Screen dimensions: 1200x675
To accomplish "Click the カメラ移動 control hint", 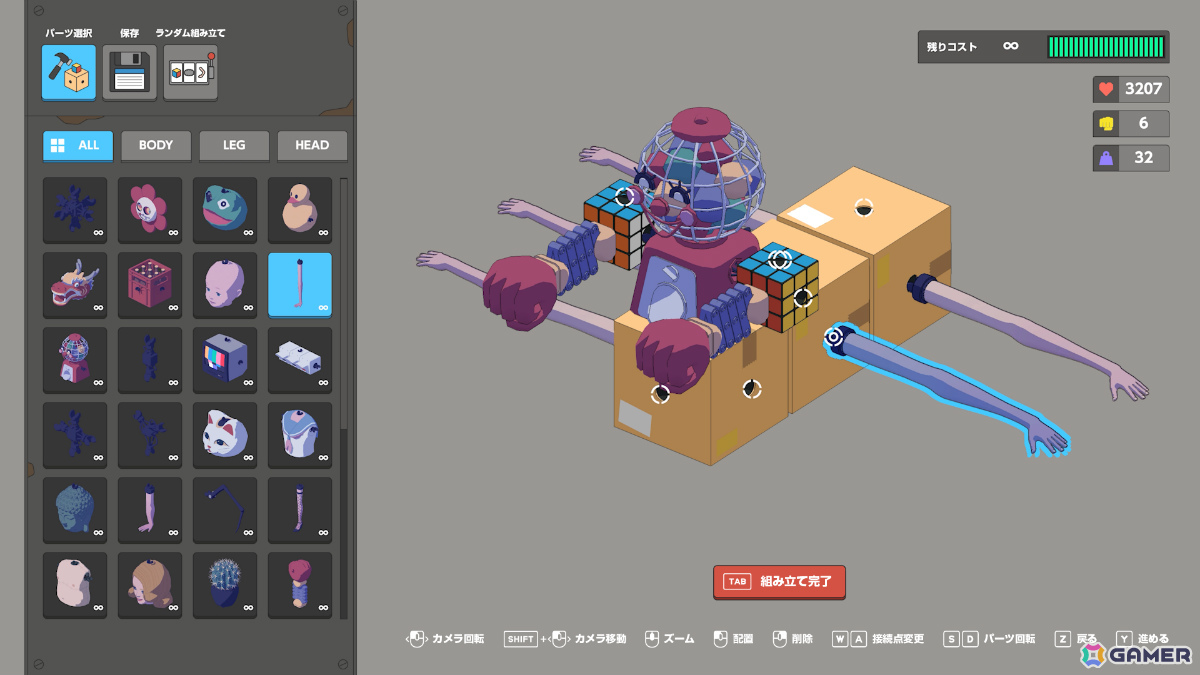I will pyautogui.click(x=564, y=638).
